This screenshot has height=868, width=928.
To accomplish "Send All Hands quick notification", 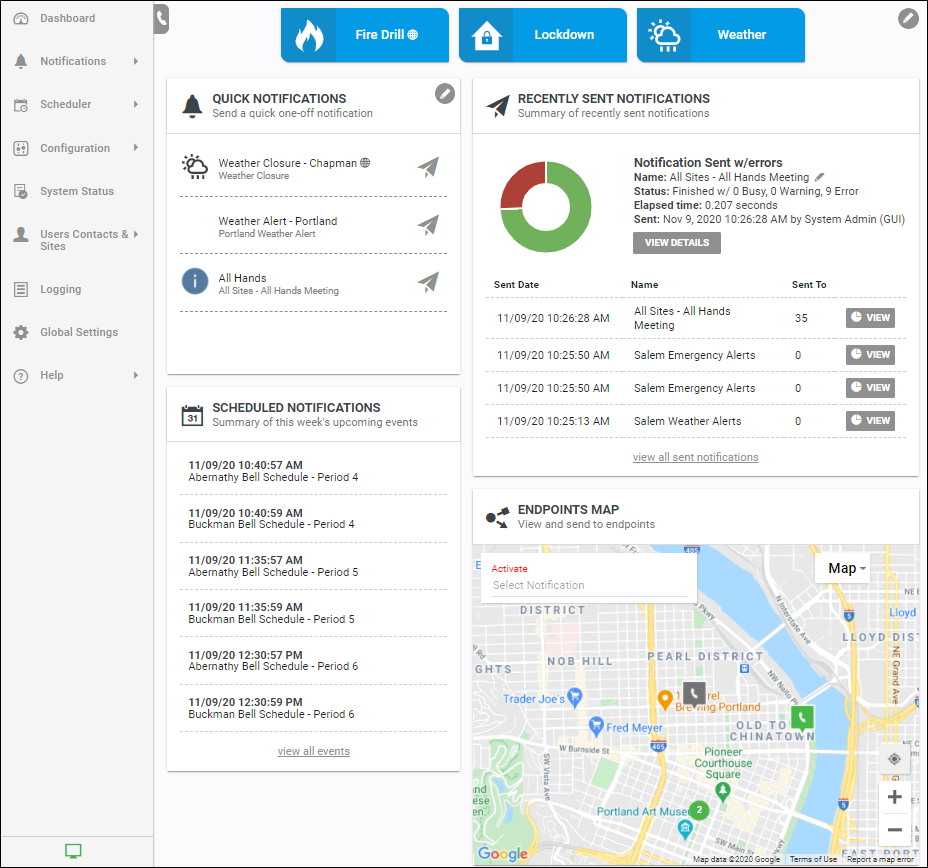I will 428,282.
